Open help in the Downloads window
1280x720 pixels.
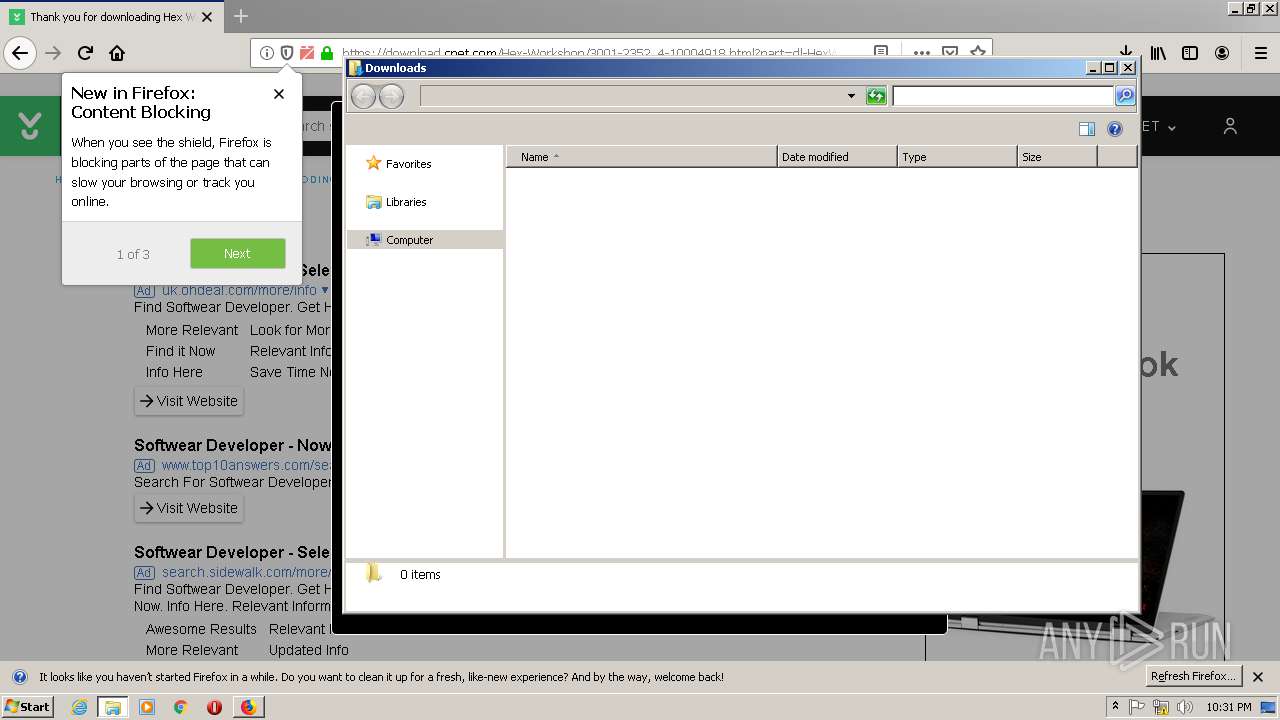(x=1115, y=128)
